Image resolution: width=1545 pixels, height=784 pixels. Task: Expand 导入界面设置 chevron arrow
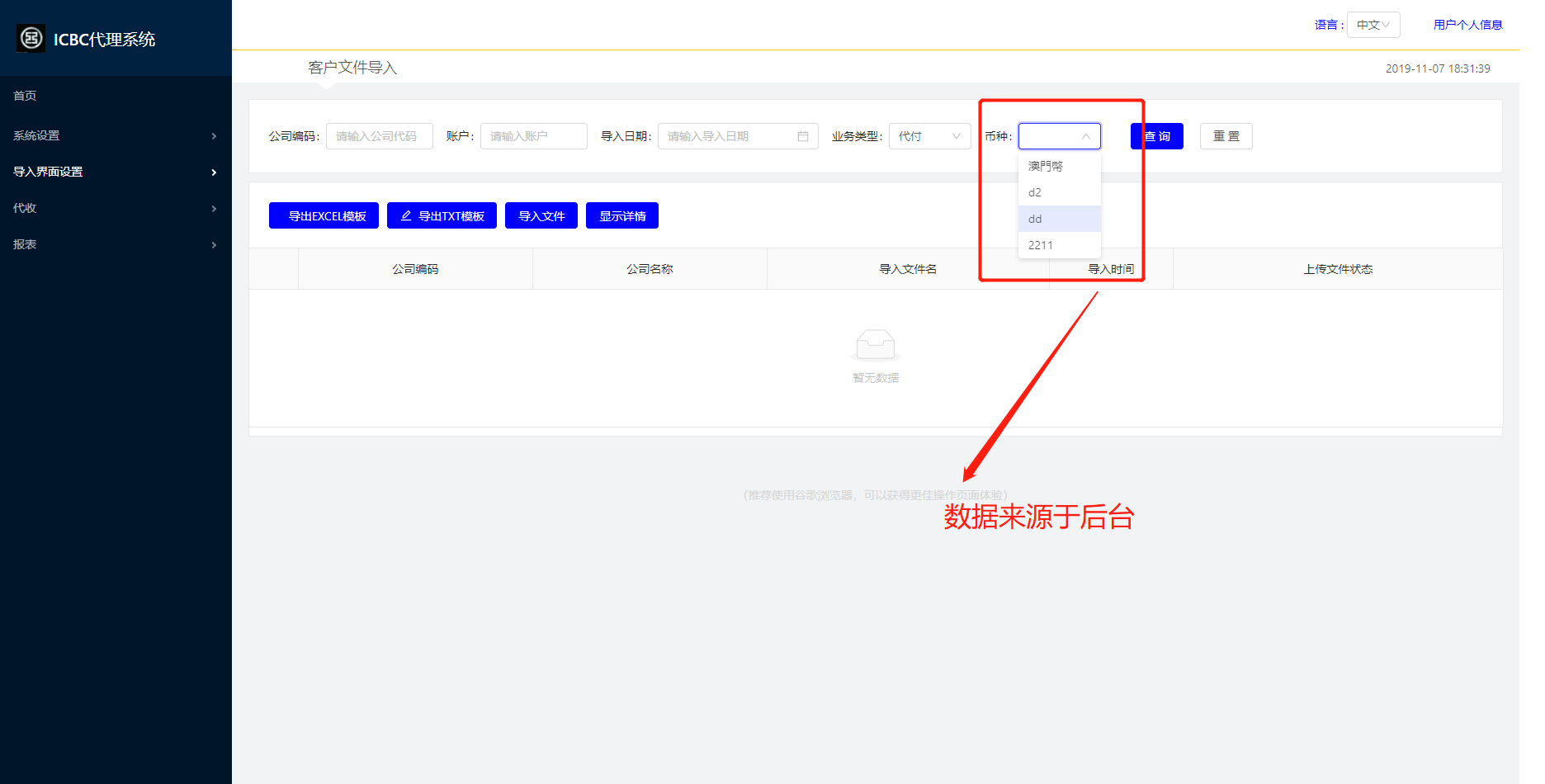[214, 172]
